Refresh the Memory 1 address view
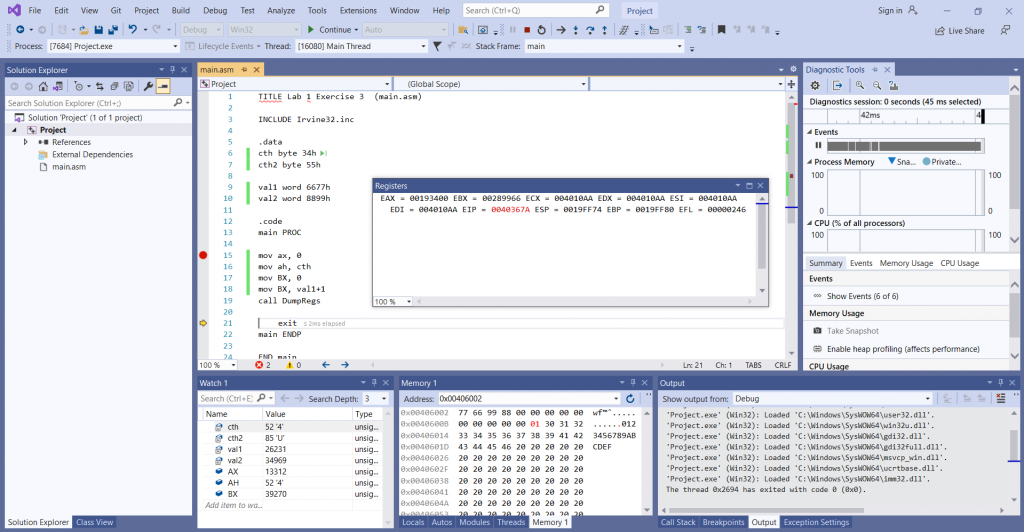Screen dimensions: 1024x532 pos(630,398)
